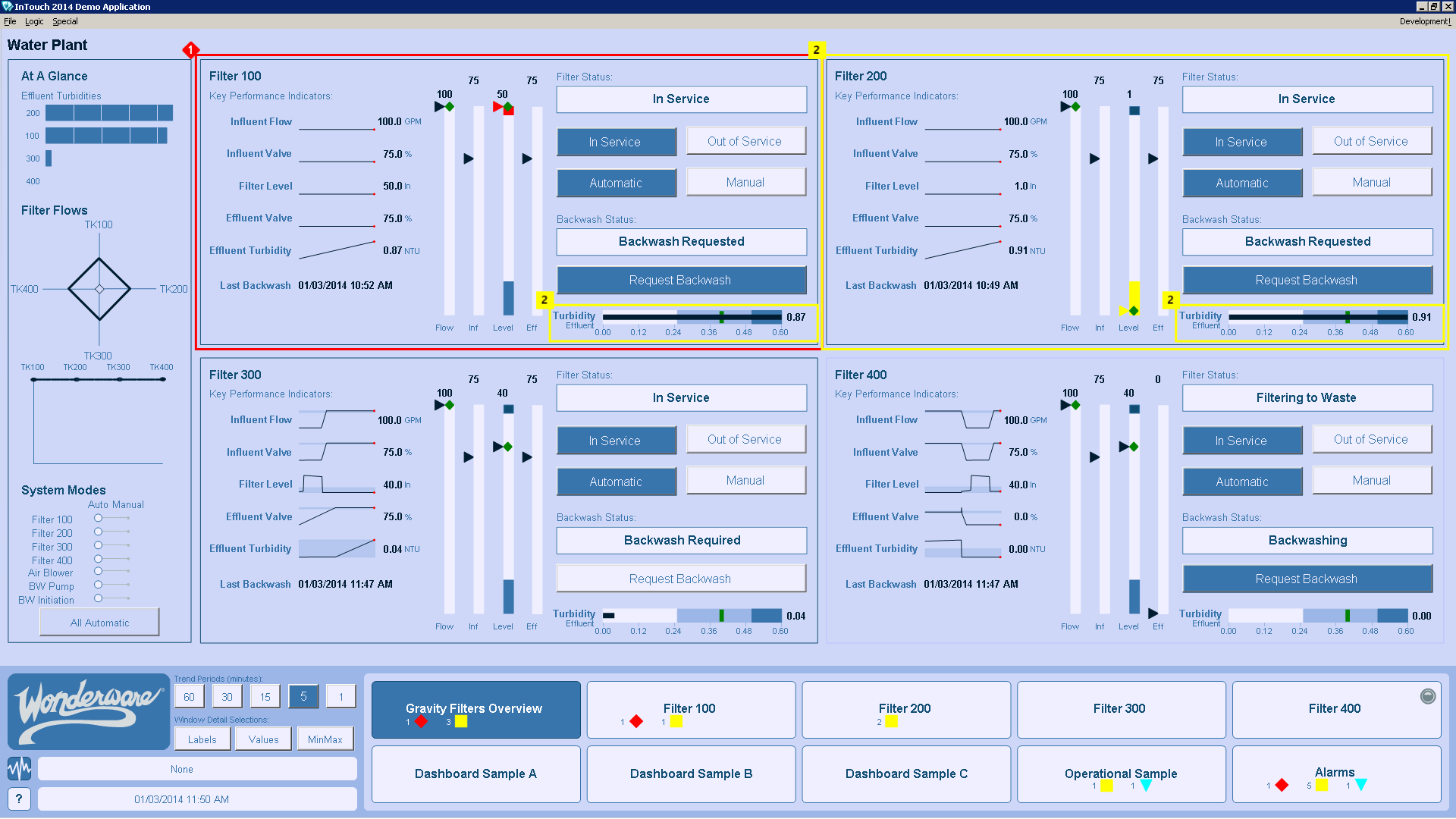Screen dimensions: 1456x819
Task: Click the cyan triangle on Operational Sample button
Action: coord(1146,786)
